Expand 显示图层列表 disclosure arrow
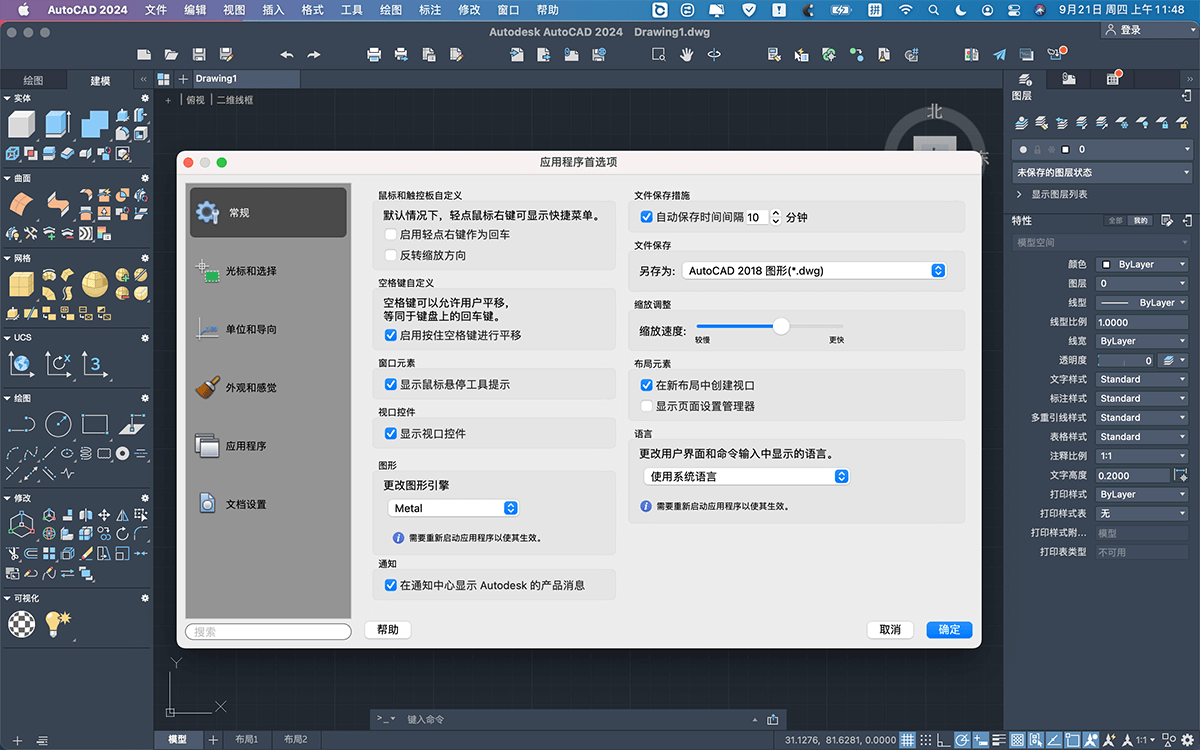This screenshot has height=750, width=1200. click(x=1020, y=195)
